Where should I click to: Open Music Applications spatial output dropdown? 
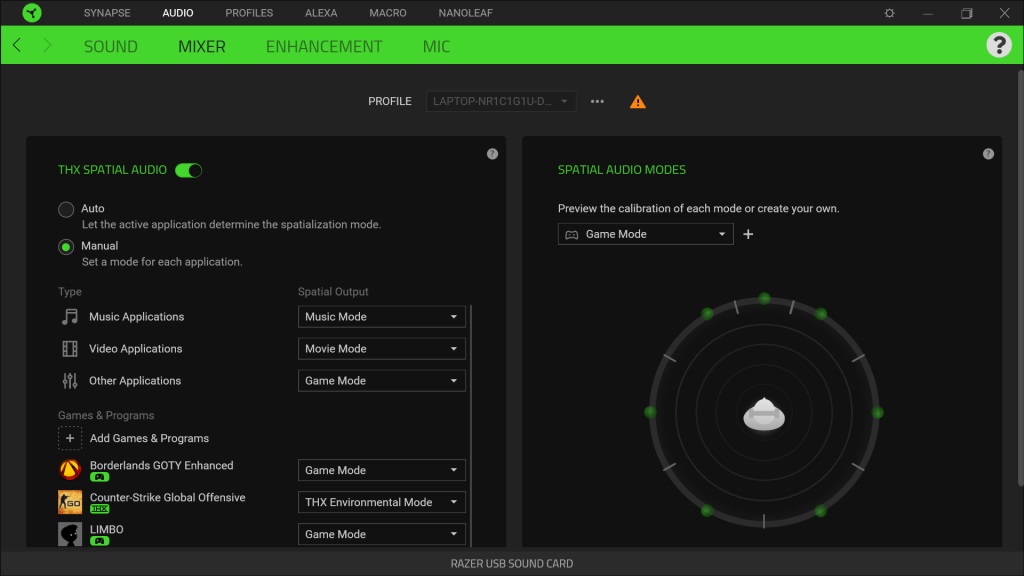pyautogui.click(x=381, y=317)
